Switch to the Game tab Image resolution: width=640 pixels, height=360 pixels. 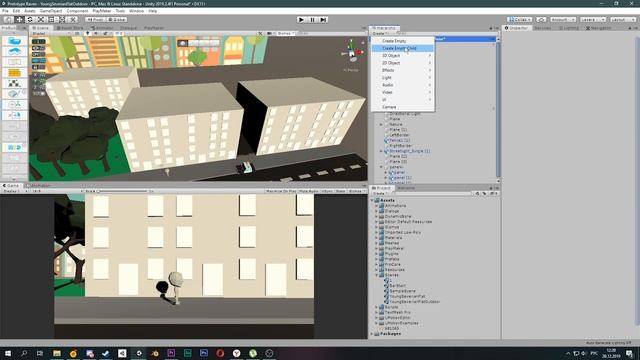tap(11, 186)
